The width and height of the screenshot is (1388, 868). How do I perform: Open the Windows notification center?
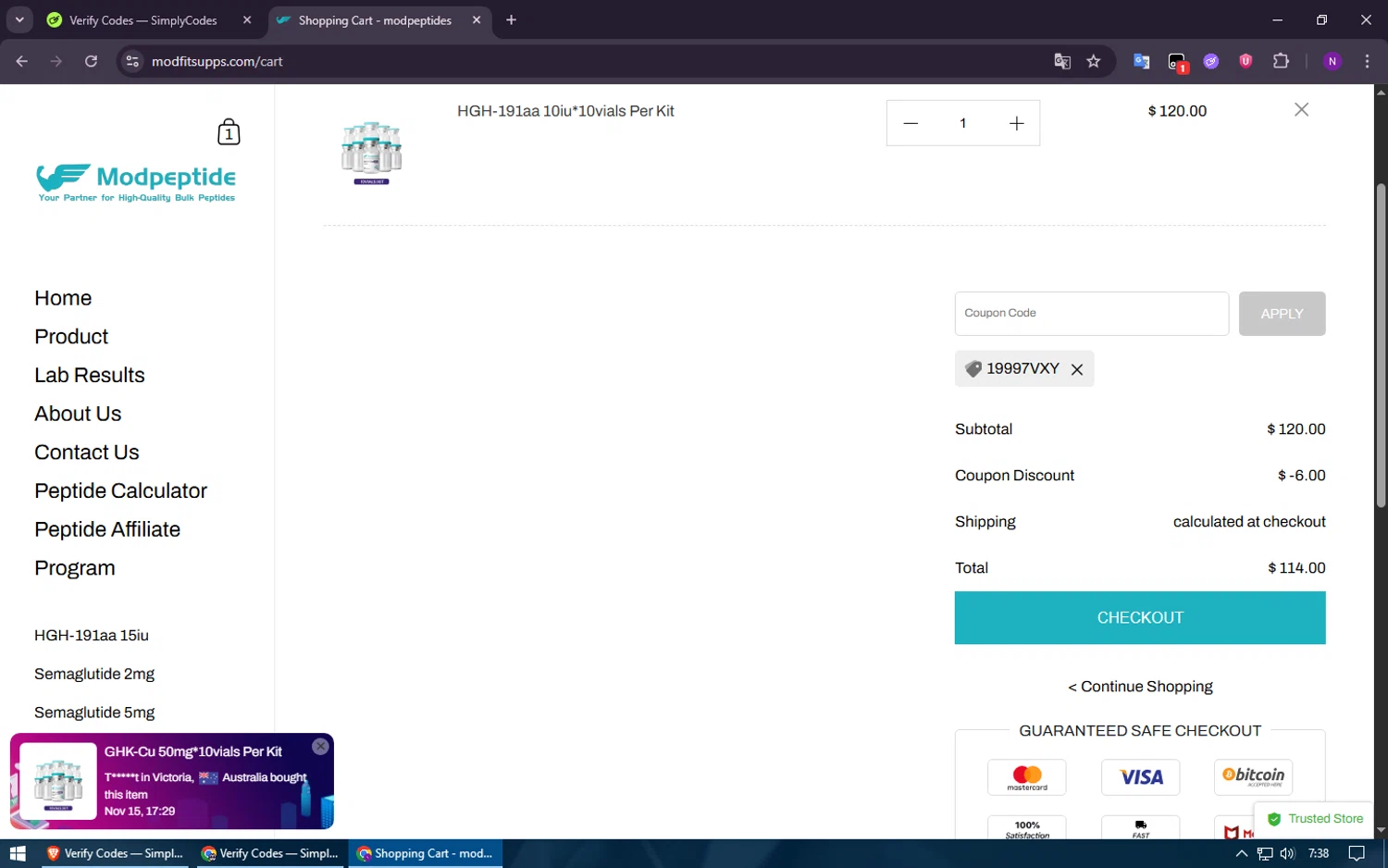coord(1357,853)
